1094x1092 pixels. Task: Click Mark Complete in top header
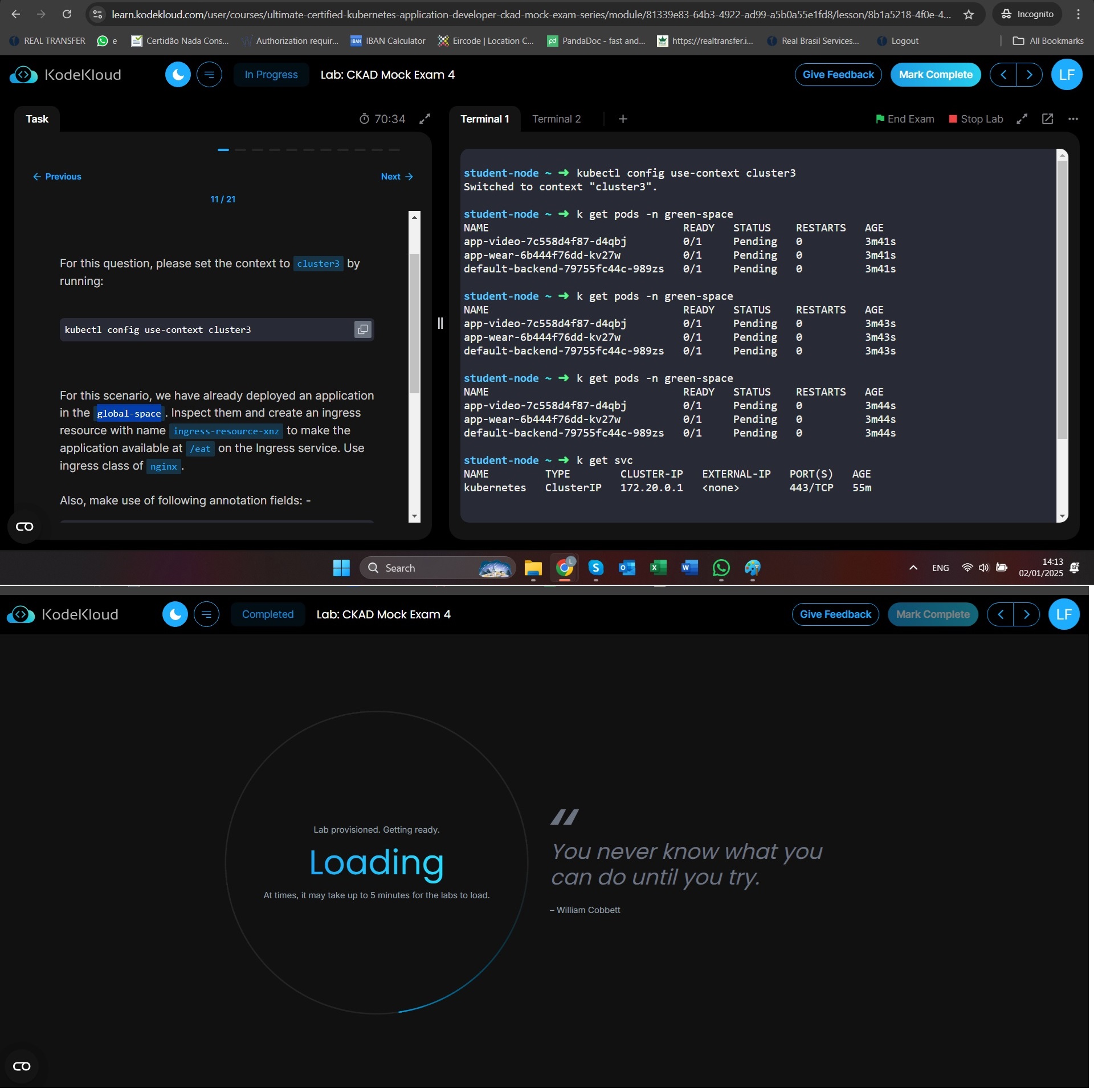point(935,75)
